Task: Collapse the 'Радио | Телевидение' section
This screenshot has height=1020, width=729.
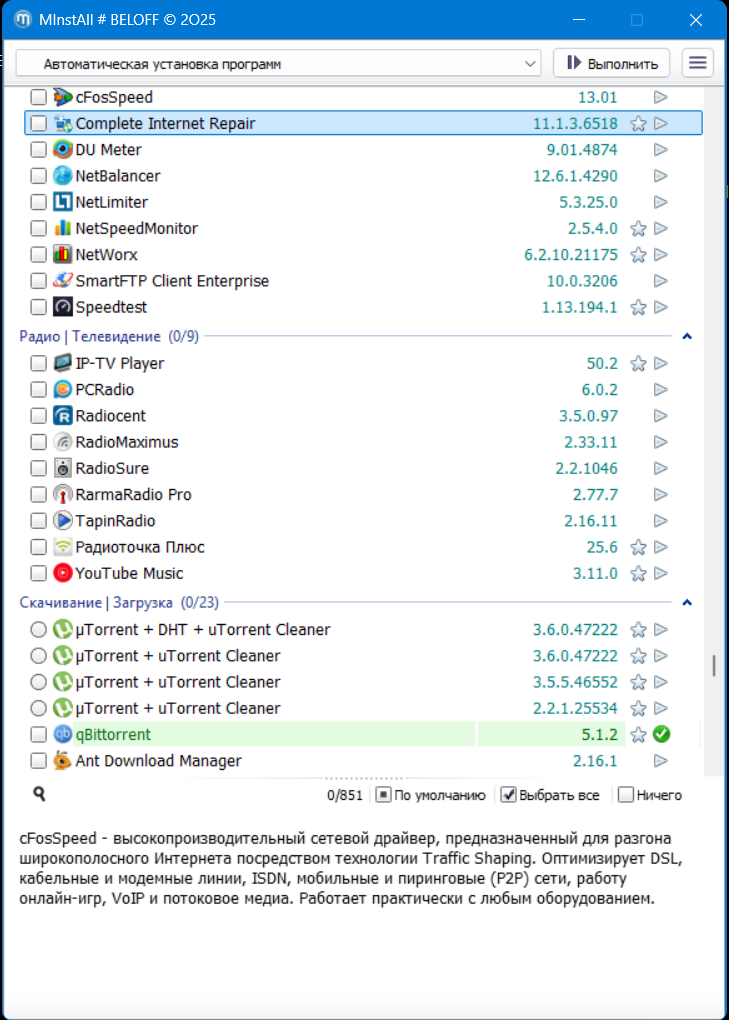Action: [x=687, y=337]
